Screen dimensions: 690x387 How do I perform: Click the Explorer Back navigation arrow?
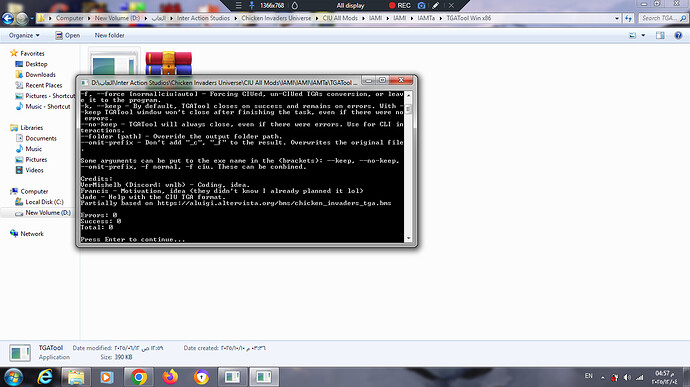(x=8, y=18)
